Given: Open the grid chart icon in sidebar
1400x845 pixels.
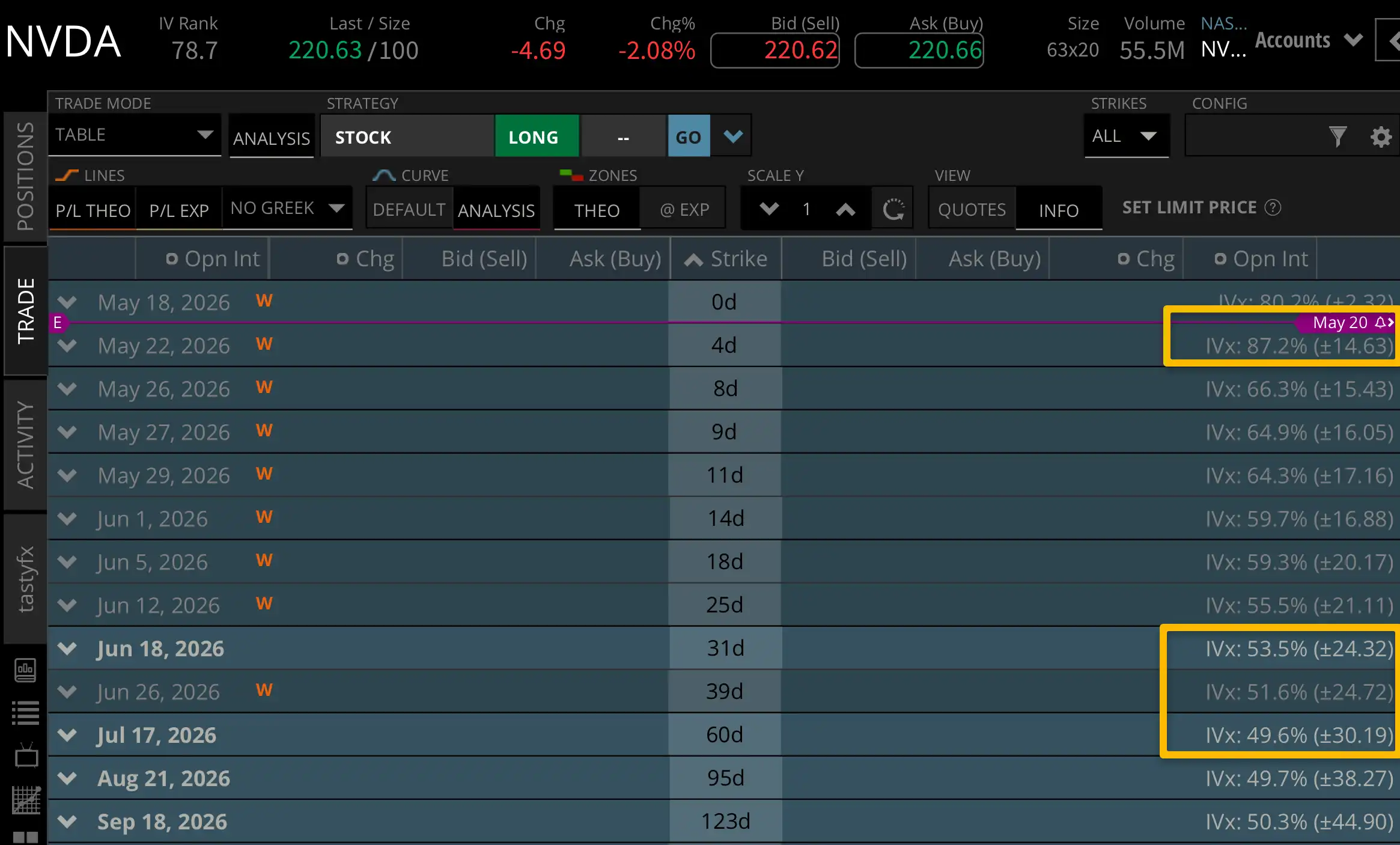Looking at the screenshot, I should point(26,799).
